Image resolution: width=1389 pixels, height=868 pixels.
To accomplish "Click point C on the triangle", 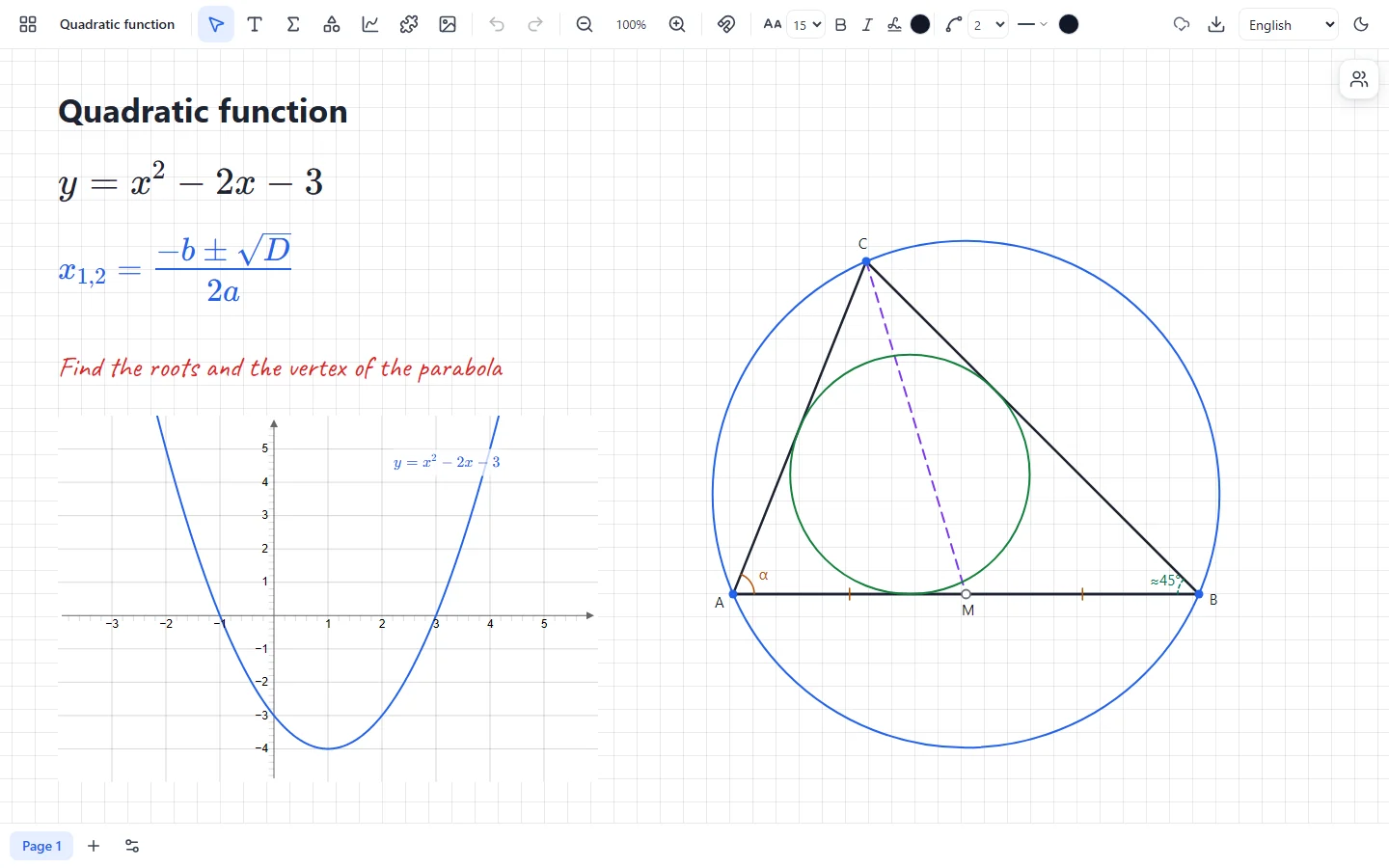I will [x=866, y=261].
